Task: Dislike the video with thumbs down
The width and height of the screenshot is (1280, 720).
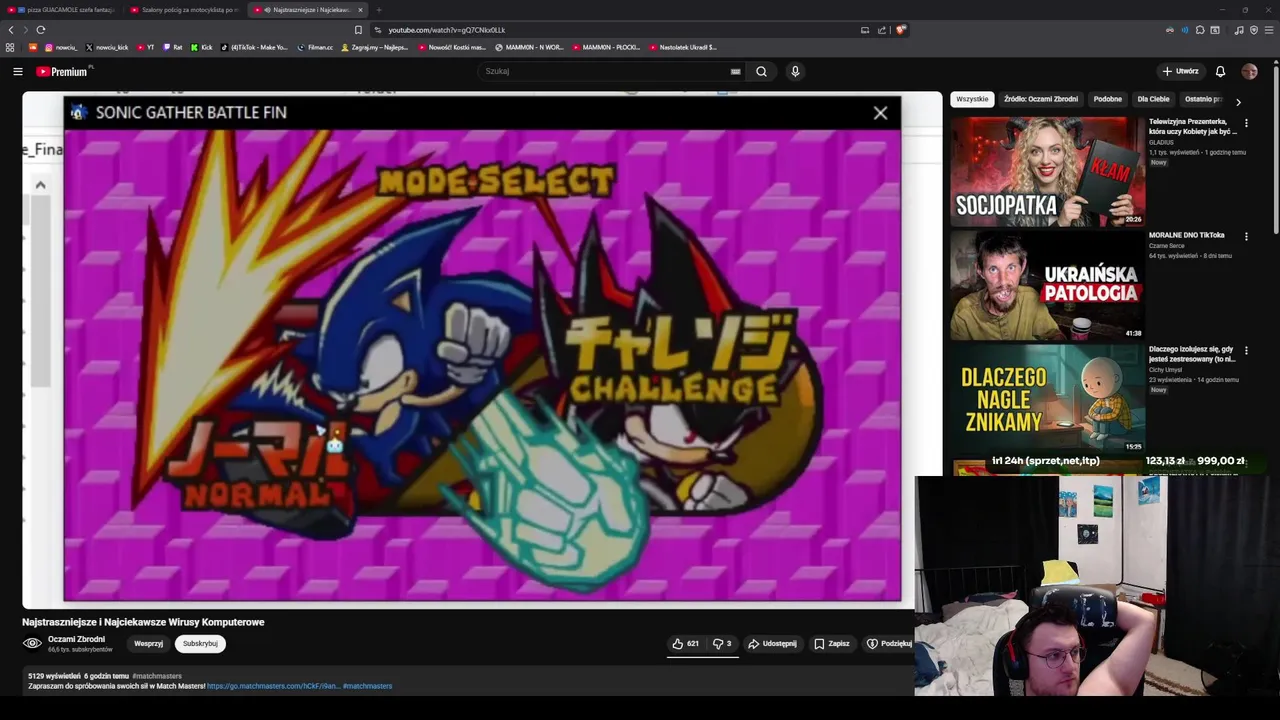Action: click(x=722, y=644)
